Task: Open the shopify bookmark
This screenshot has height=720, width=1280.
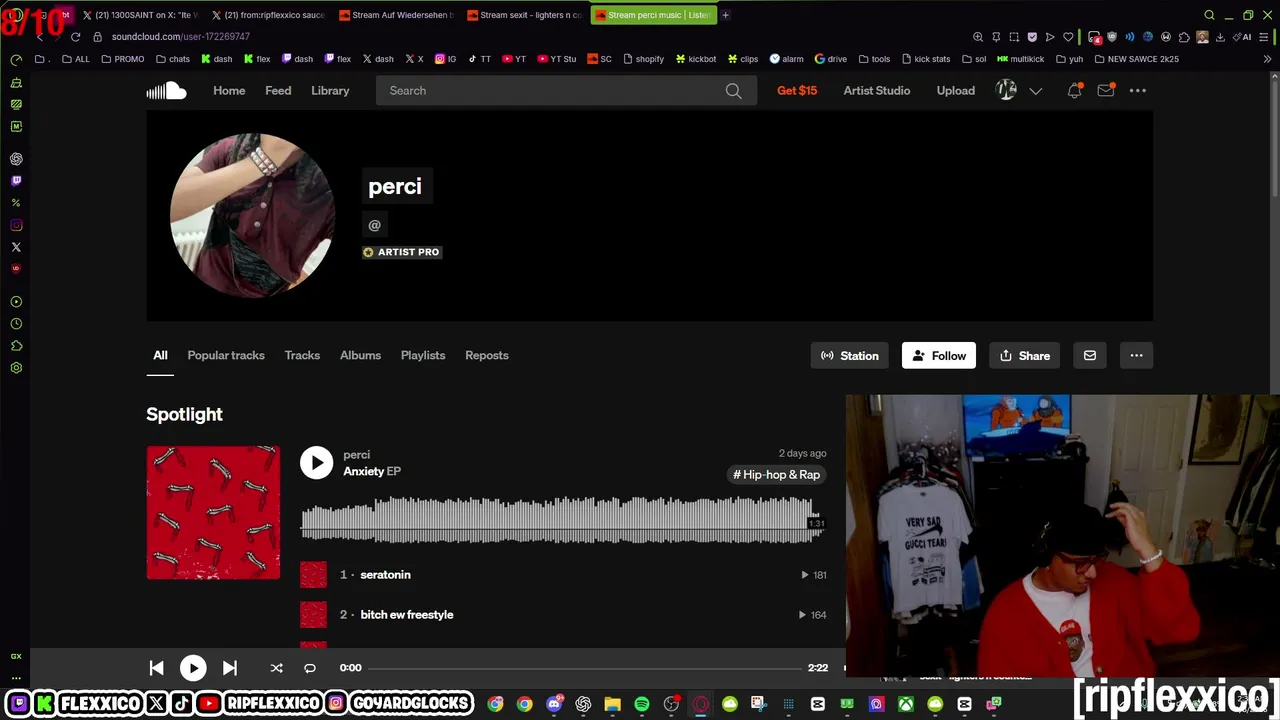Action: tap(642, 59)
